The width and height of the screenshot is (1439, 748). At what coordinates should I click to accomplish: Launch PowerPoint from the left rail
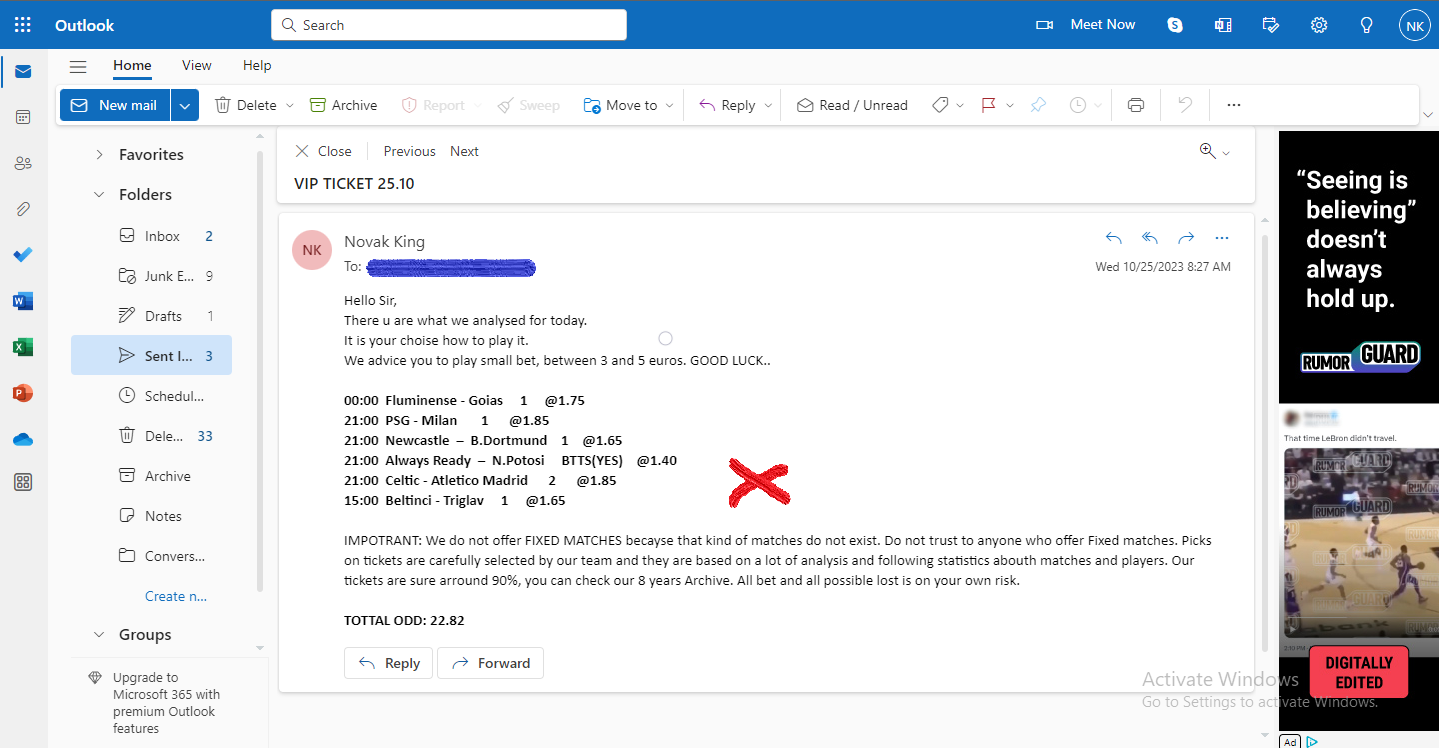click(23, 393)
